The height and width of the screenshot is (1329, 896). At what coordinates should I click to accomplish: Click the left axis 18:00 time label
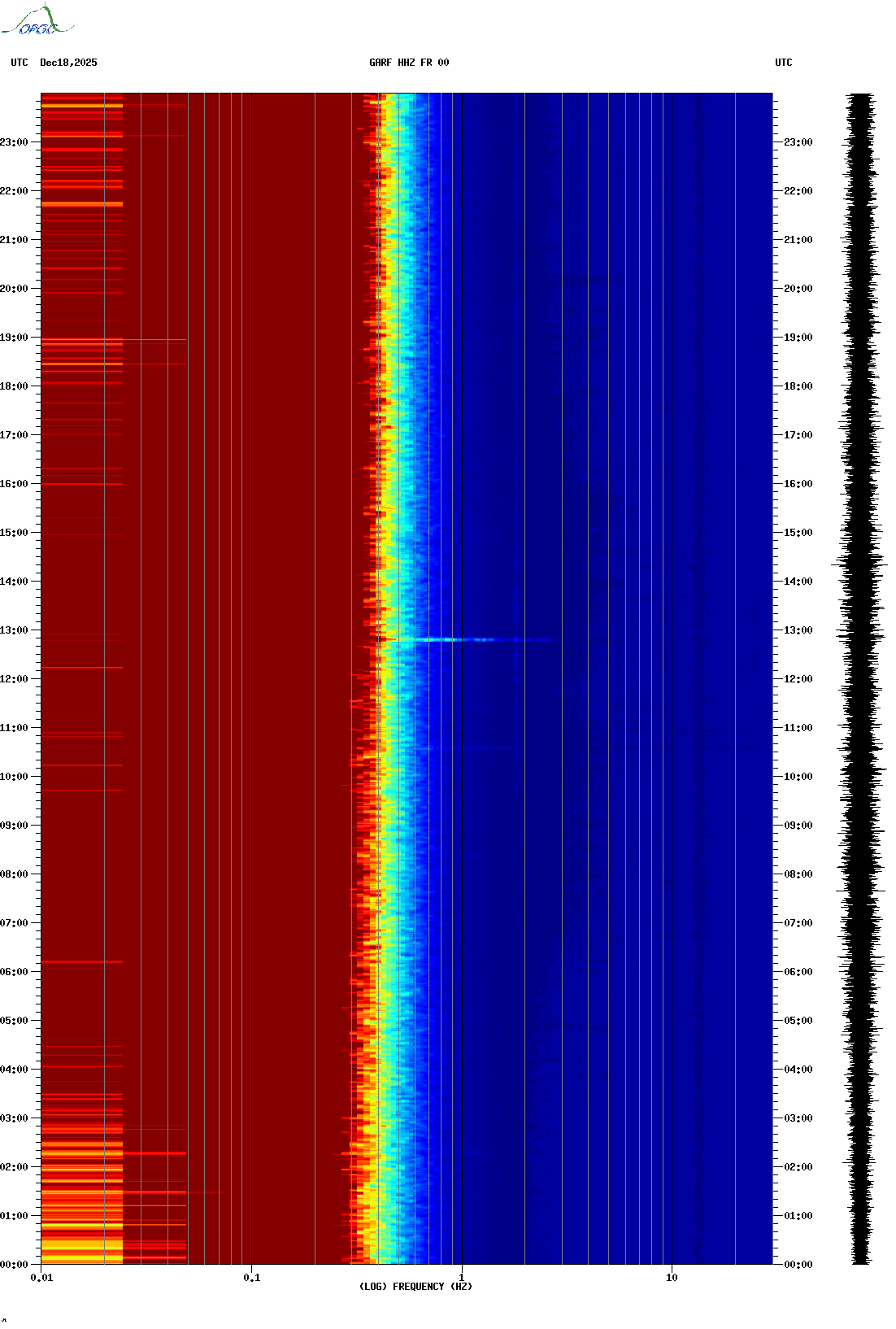click(x=14, y=386)
